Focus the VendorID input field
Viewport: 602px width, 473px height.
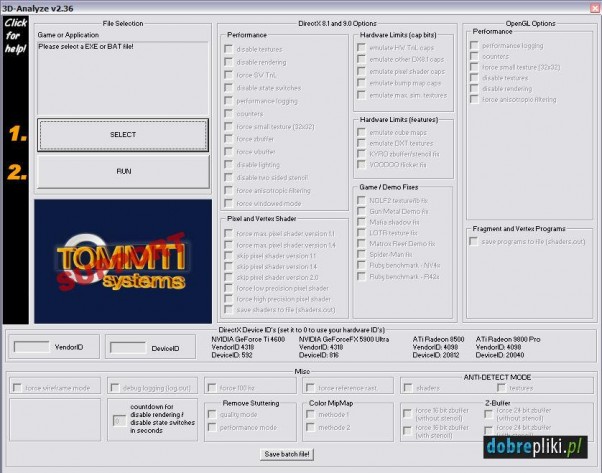pos(31,347)
